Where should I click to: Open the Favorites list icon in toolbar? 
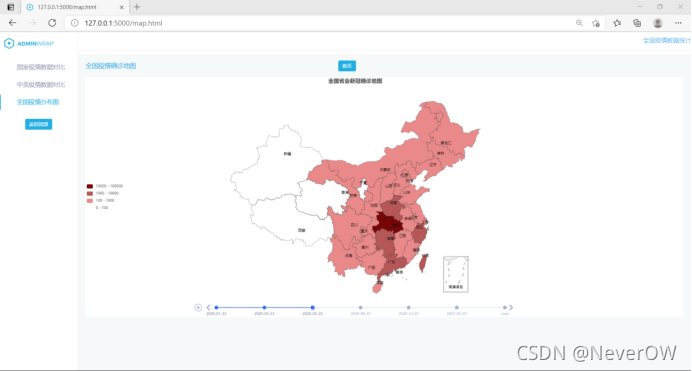(x=617, y=23)
